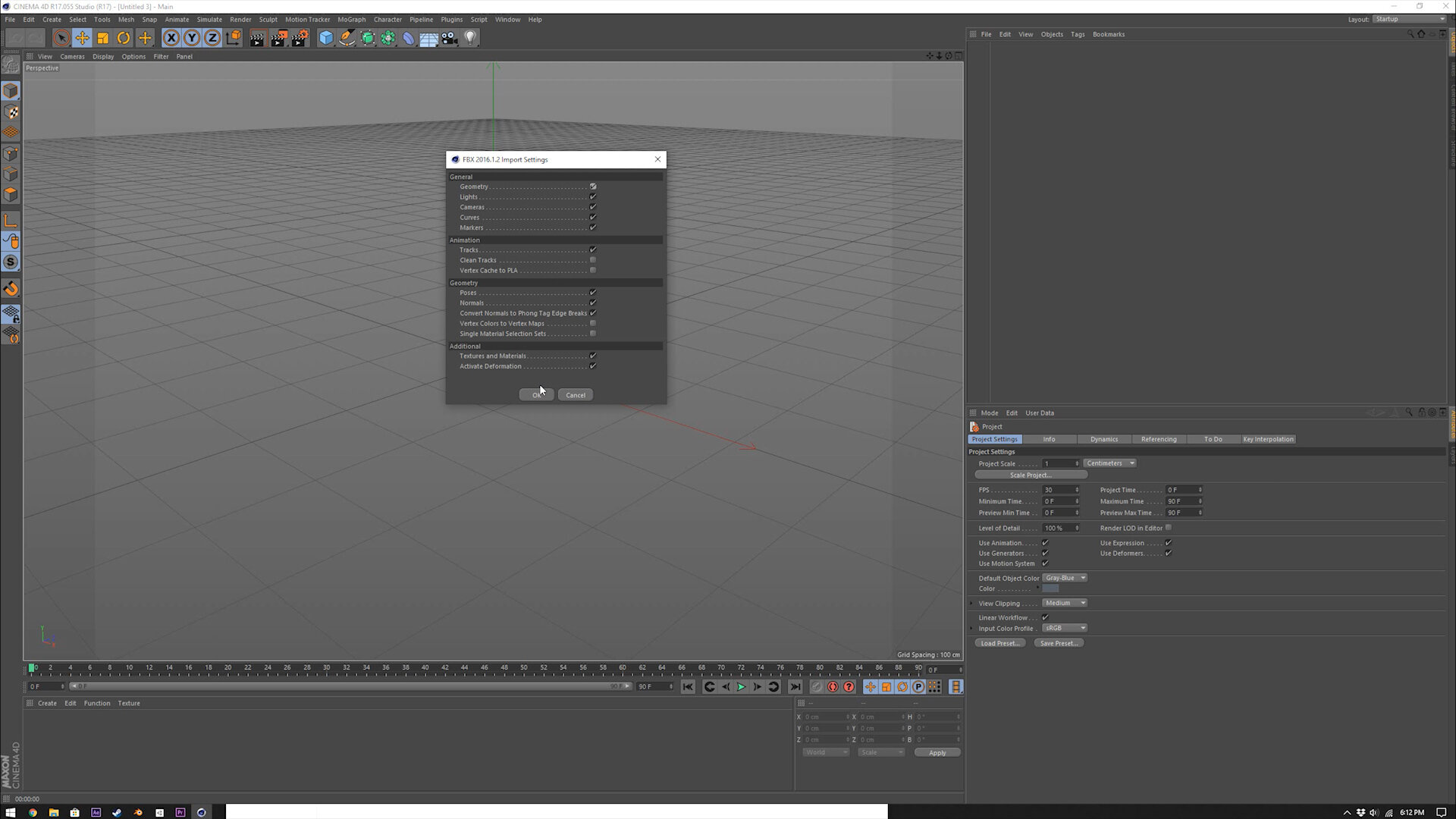Open the Centimeters unit dropdown
The height and width of the screenshot is (819, 1456).
(x=1109, y=463)
